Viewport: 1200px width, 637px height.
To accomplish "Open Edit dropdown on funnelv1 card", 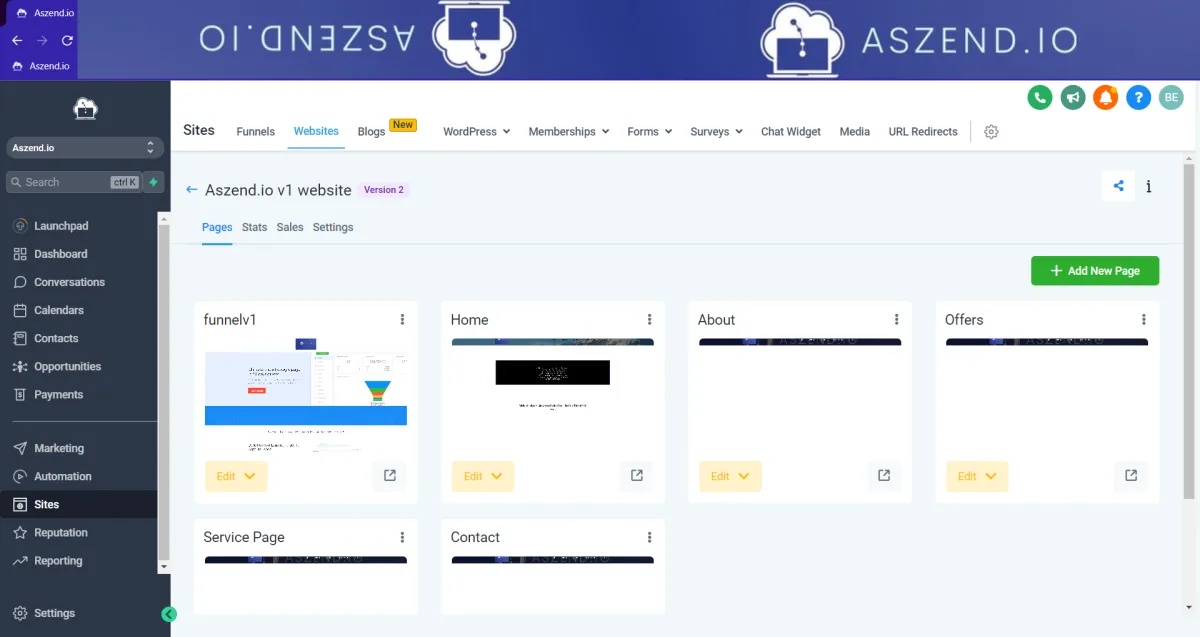I will [236, 476].
